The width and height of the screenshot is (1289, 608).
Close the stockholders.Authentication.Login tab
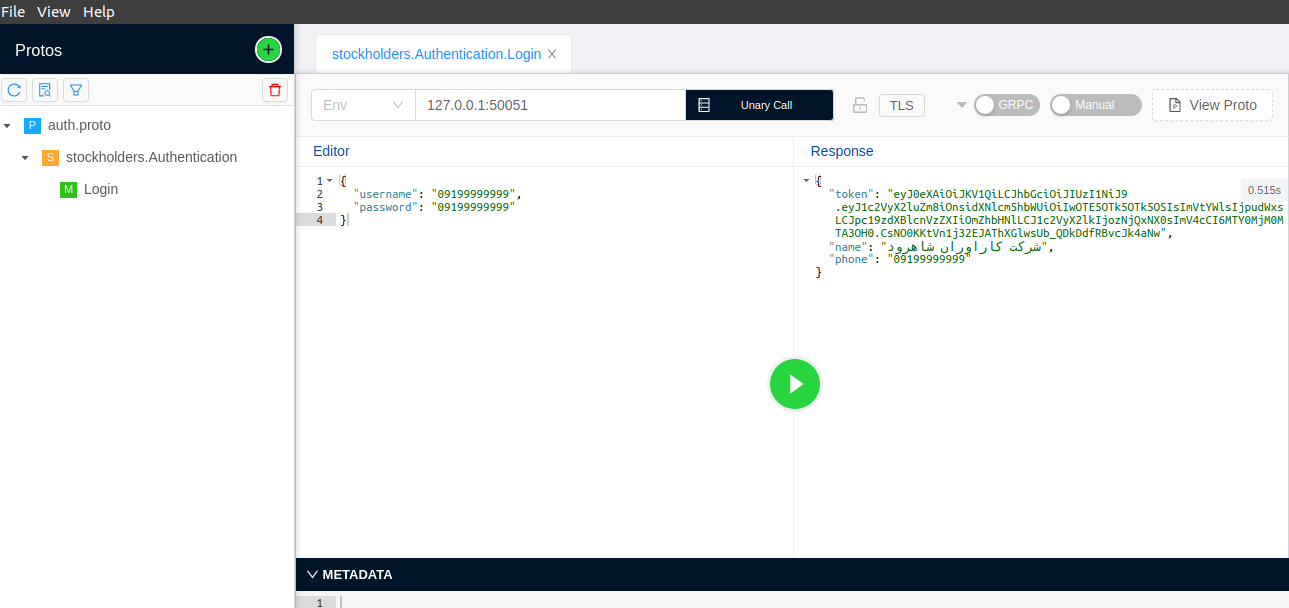[552, 54]
